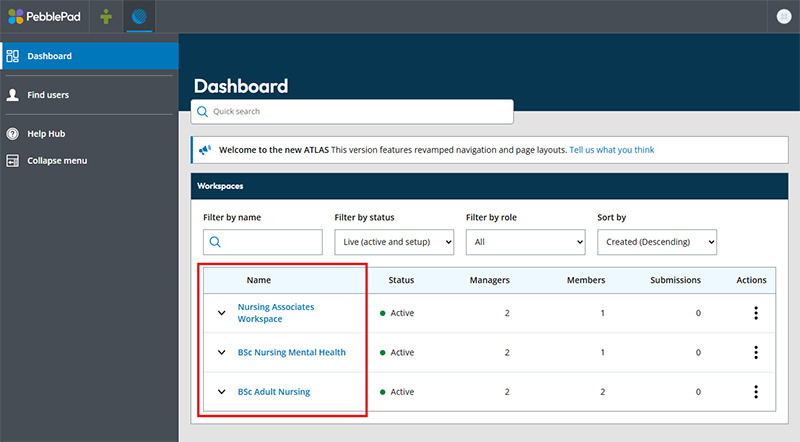Open the Filter by status dropdown

[x=394, y=242]
